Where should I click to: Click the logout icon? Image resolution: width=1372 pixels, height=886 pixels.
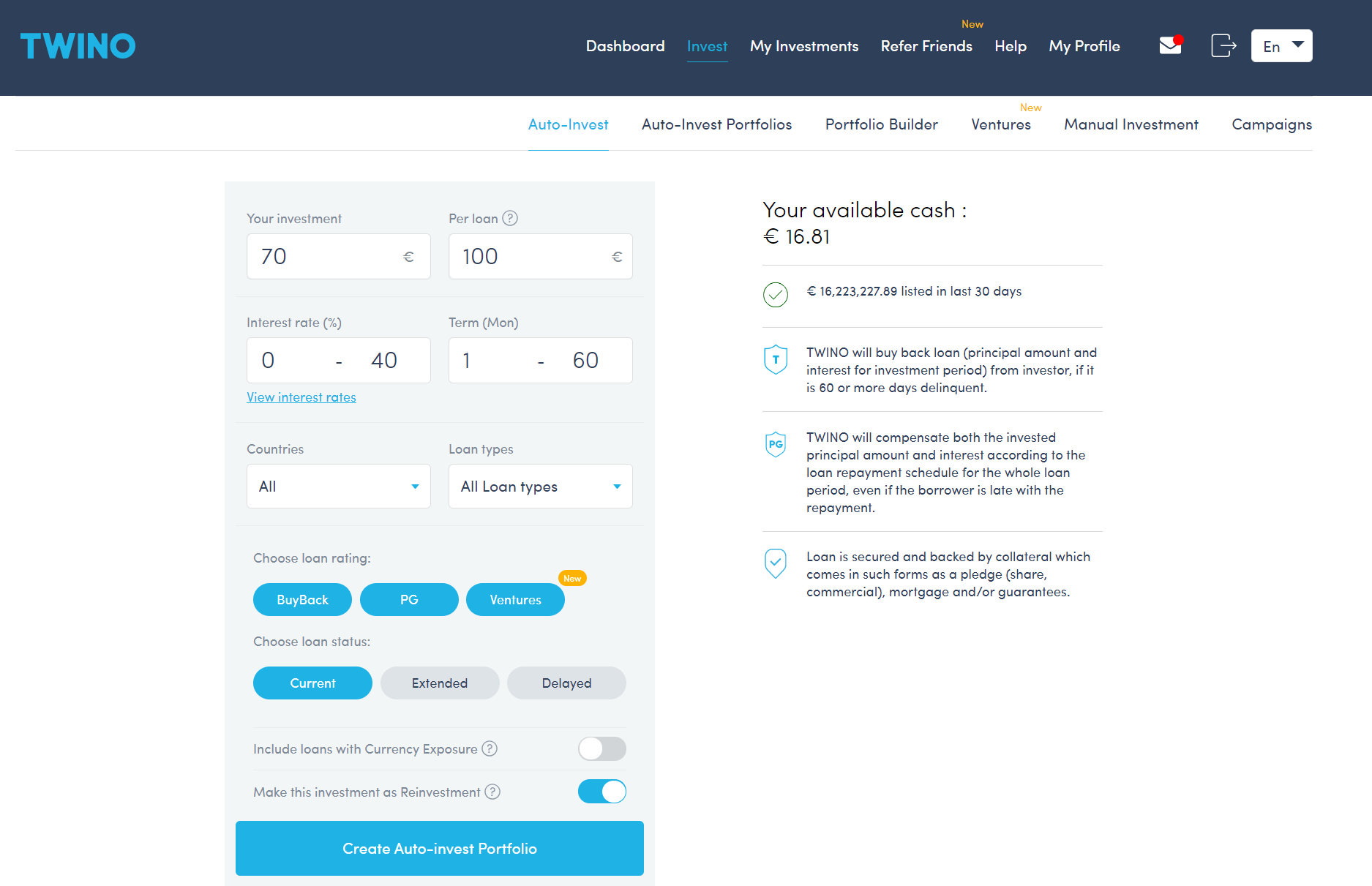tap(1223, 45)
